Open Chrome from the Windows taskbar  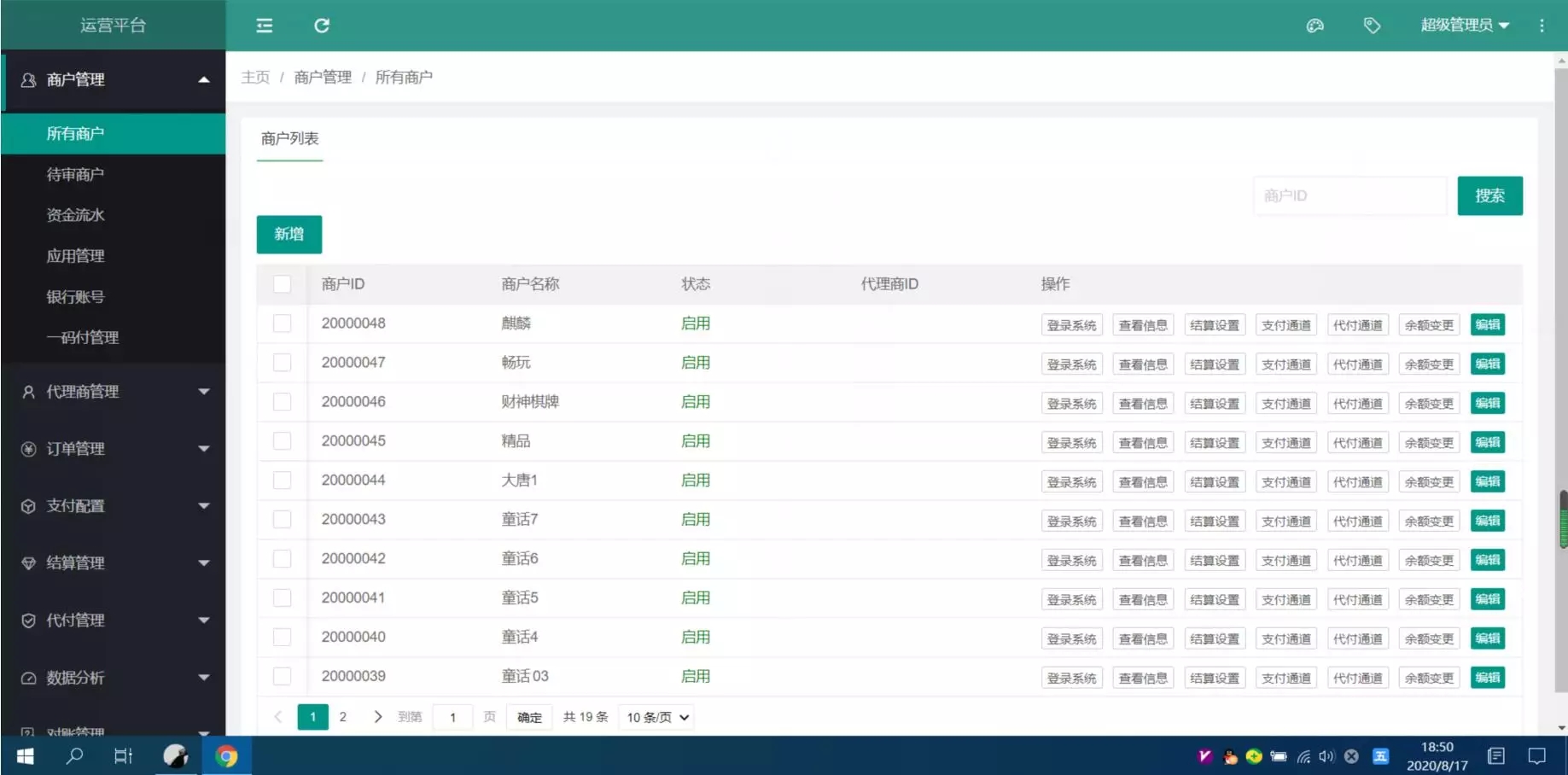pyautogui.click(x=226, y=756)
